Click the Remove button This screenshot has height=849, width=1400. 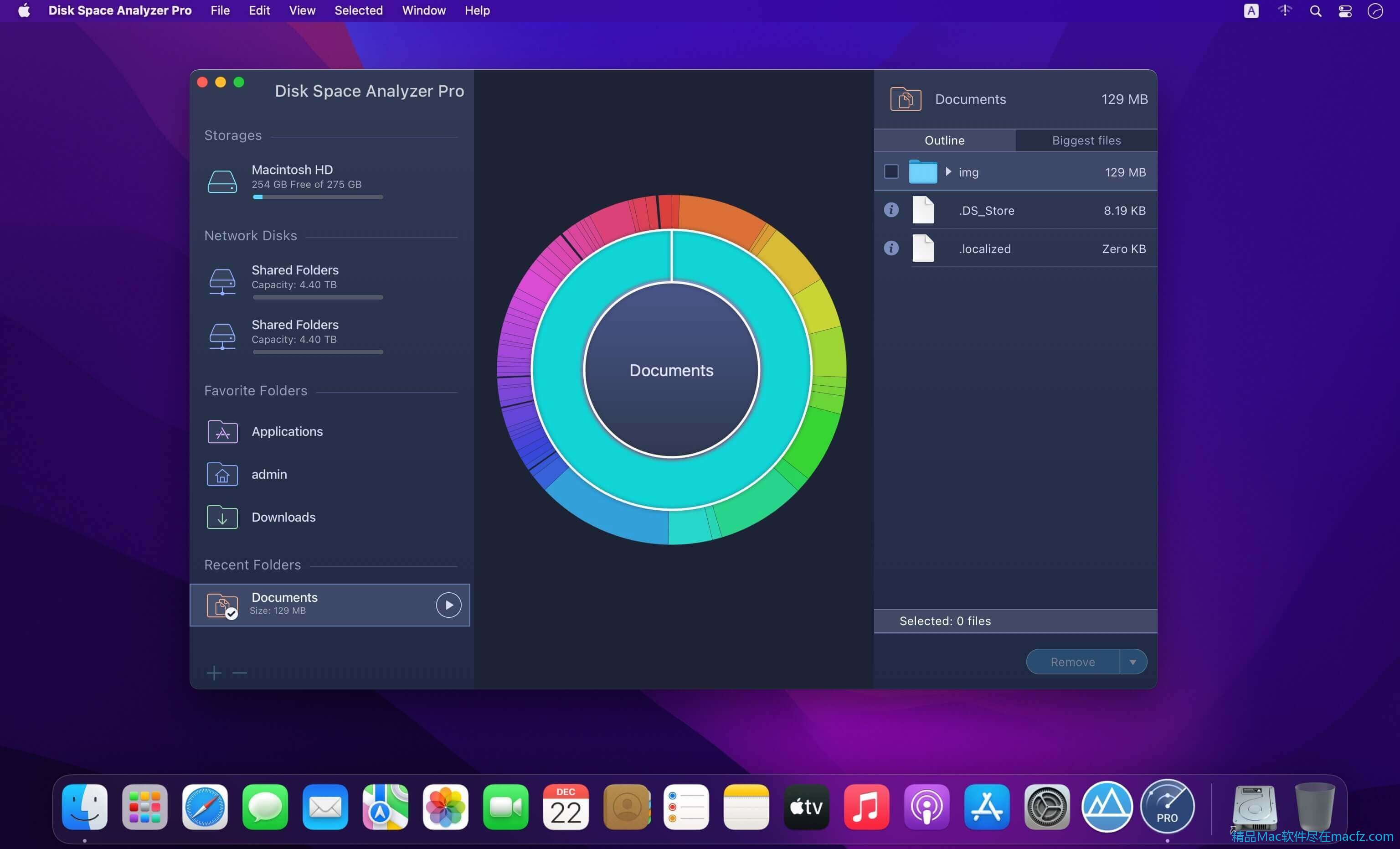[x=1073, y=662]
